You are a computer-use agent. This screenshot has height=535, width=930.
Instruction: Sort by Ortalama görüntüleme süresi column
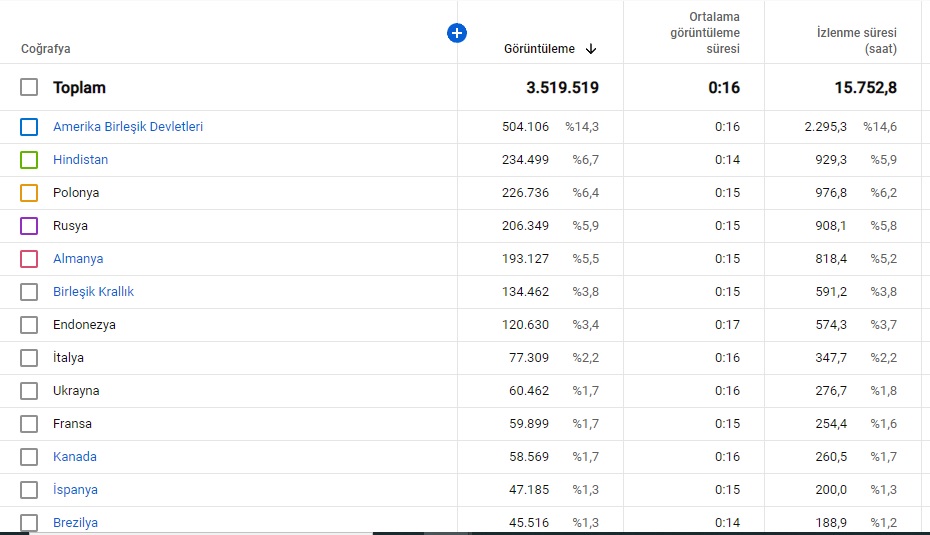(x=705, y=33)
